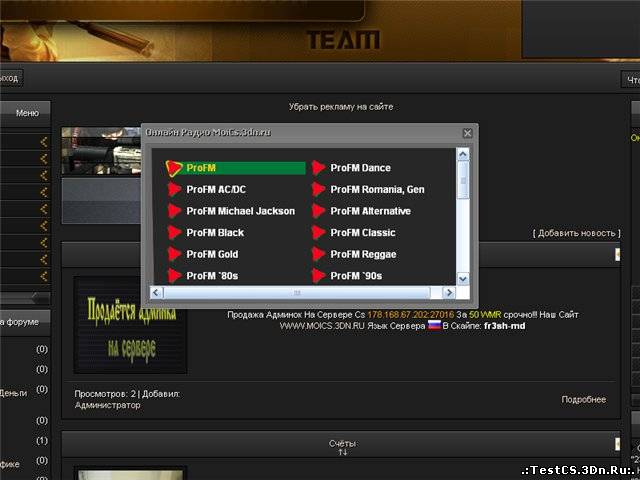This screenshot has width=640, height=480.
Task: Select the ProFM AC/DC station
Action: (x=216, y=189)
